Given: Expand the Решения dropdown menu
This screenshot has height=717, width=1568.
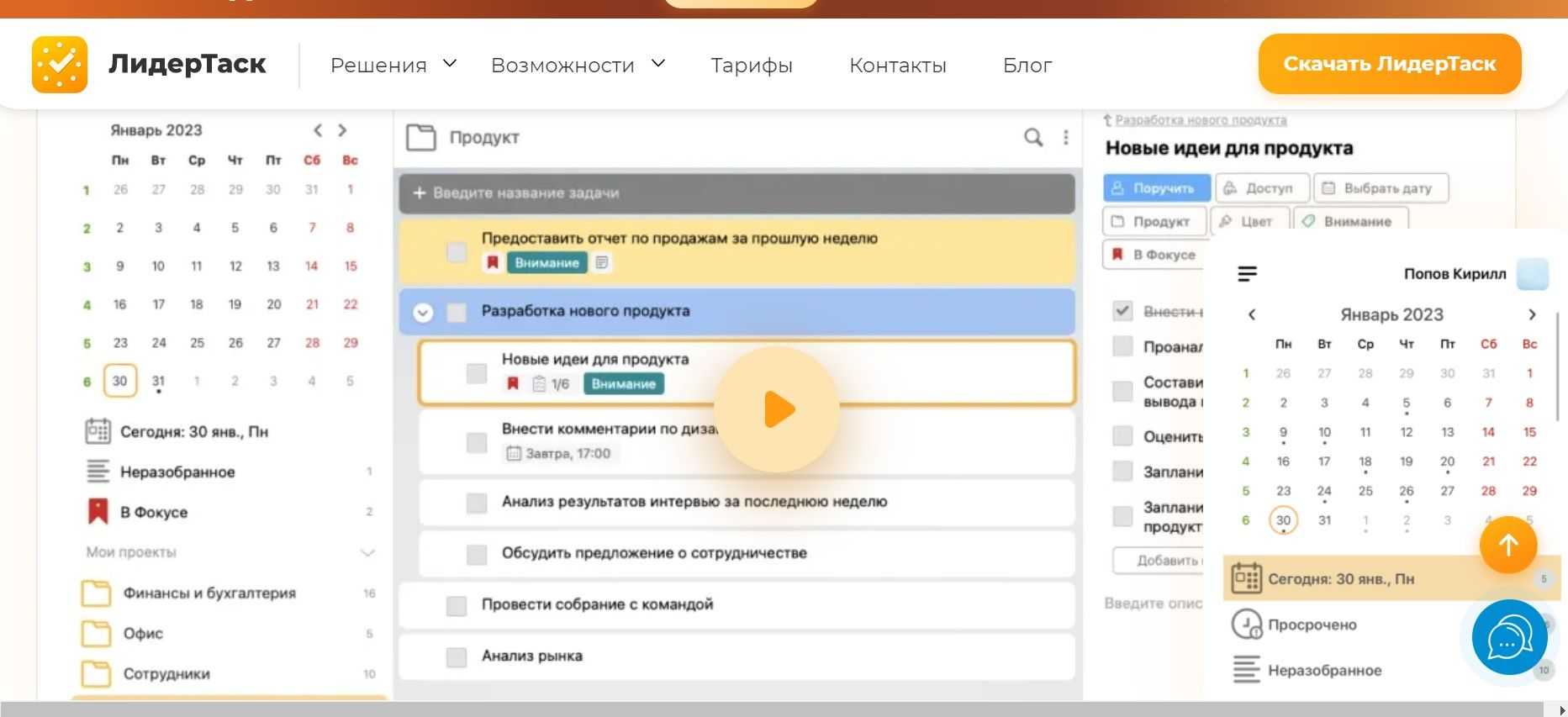Looking at the screenshot, I should [x=393, y=65].
